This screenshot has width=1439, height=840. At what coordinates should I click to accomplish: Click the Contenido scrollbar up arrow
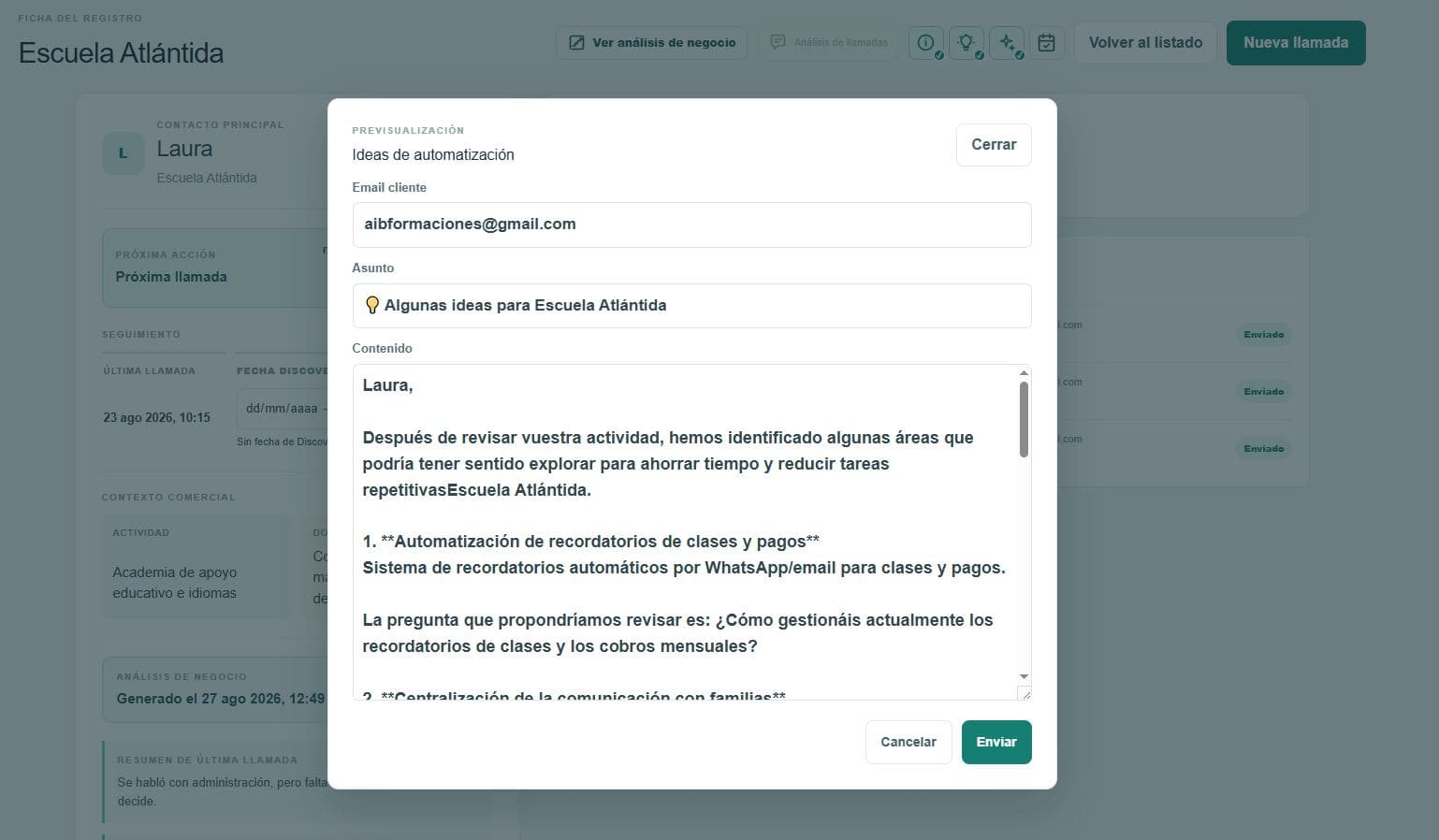1024,373
